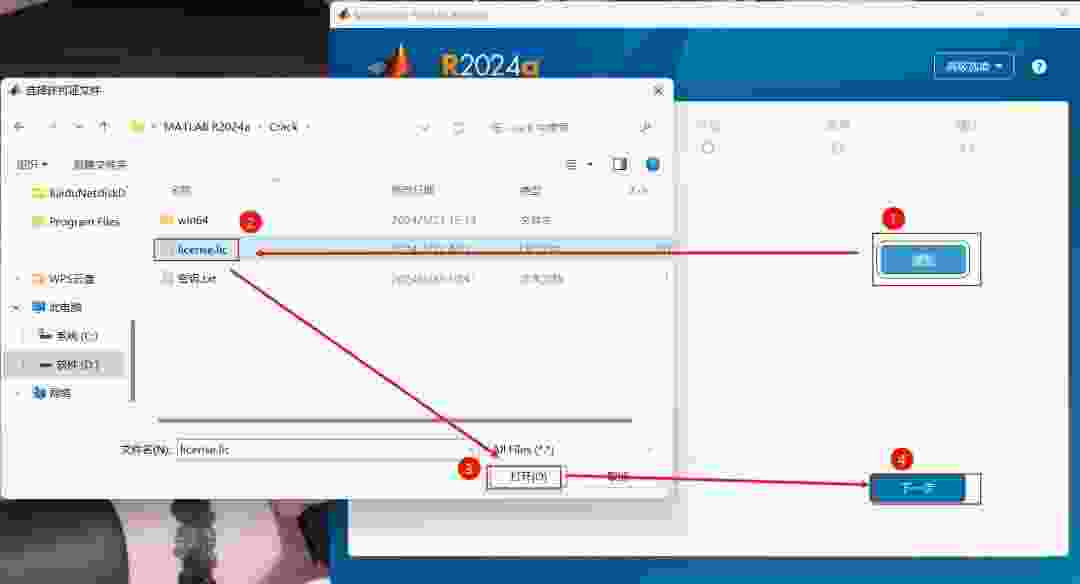
Task: Open the All Files type filter dropdown
Action: (x=573, y=450)
